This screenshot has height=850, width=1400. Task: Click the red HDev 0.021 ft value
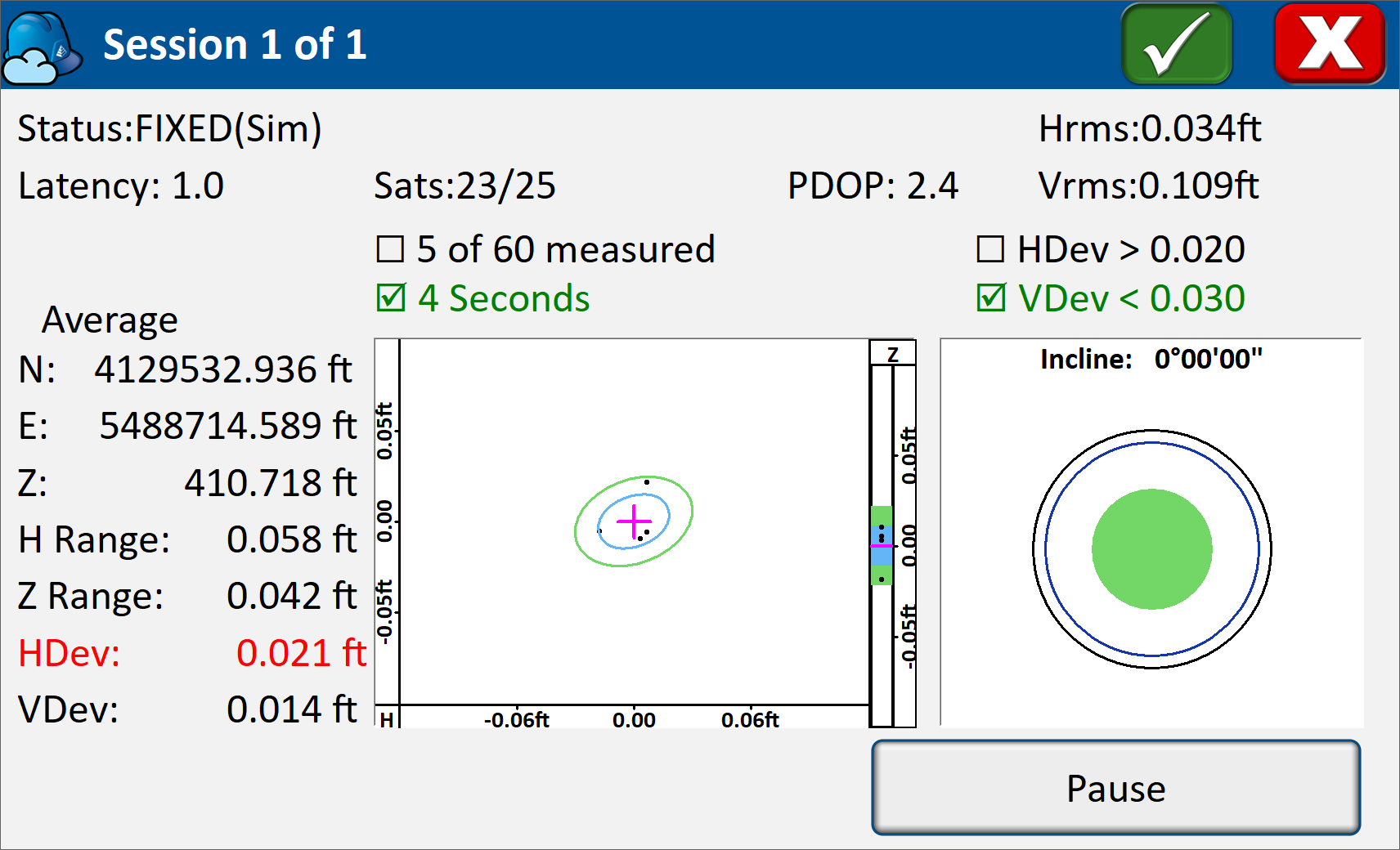tap(301, 653)
